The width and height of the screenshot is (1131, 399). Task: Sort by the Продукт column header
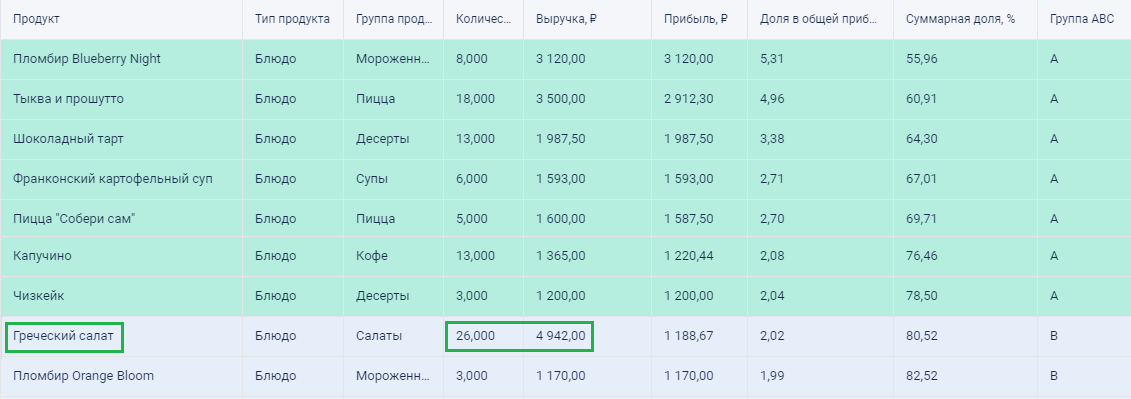(36, 19)
